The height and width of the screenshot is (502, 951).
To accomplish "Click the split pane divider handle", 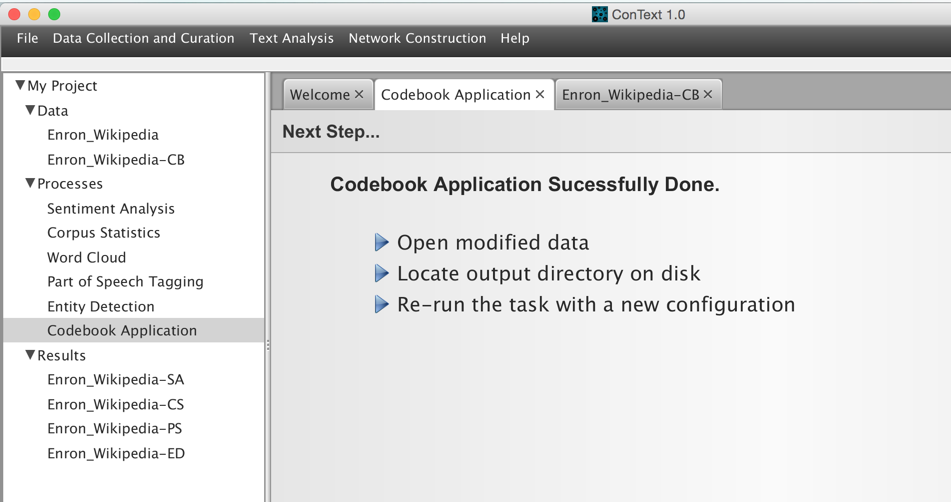I will tap(267, 346).
